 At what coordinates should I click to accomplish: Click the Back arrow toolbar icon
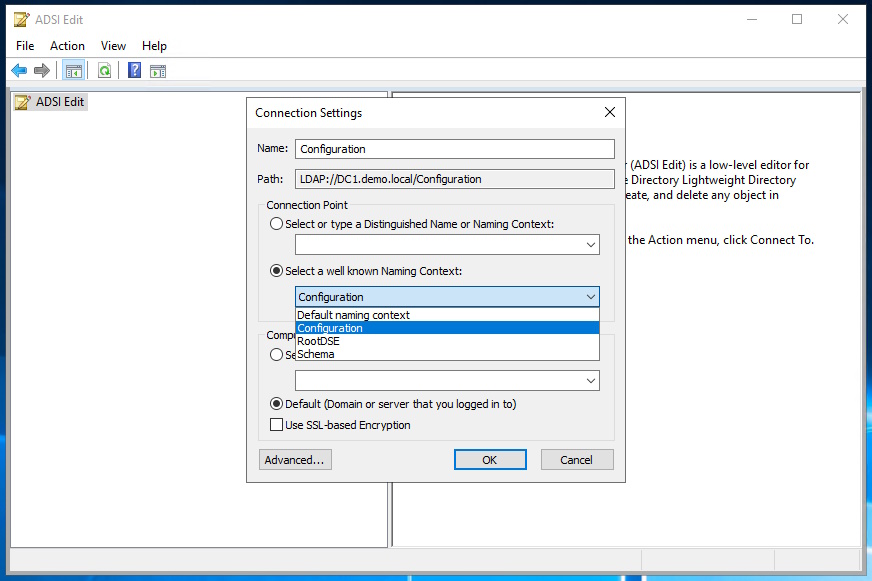click(x=19, y=71)
